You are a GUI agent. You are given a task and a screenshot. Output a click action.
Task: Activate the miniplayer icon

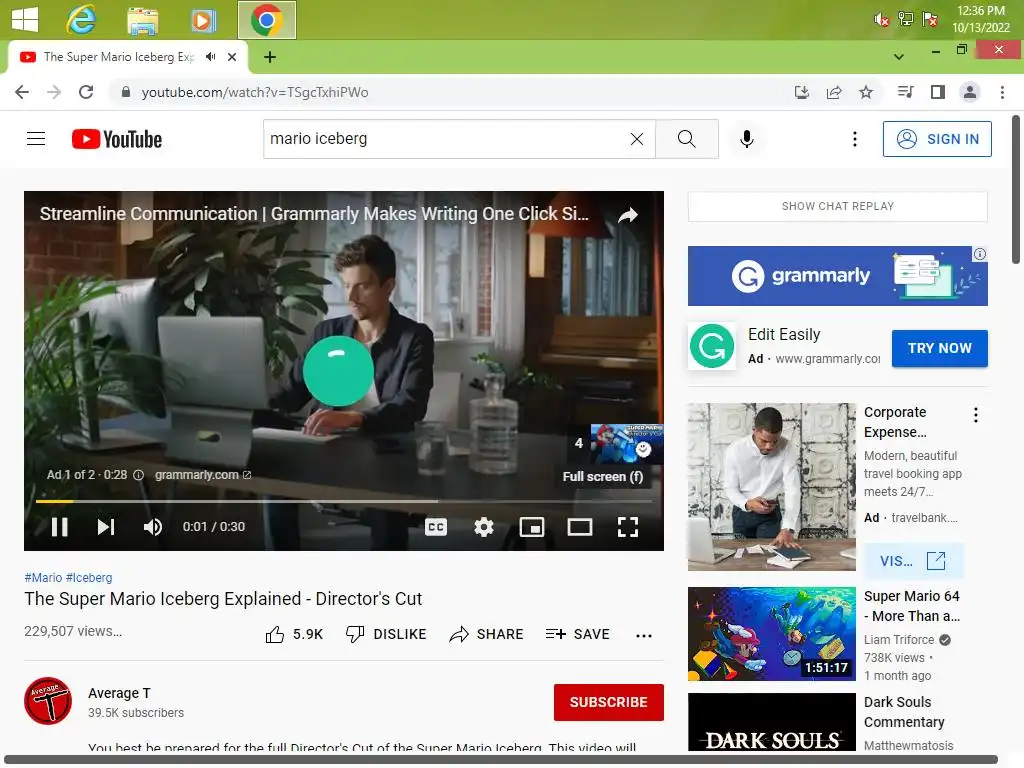tap(532, 526)
